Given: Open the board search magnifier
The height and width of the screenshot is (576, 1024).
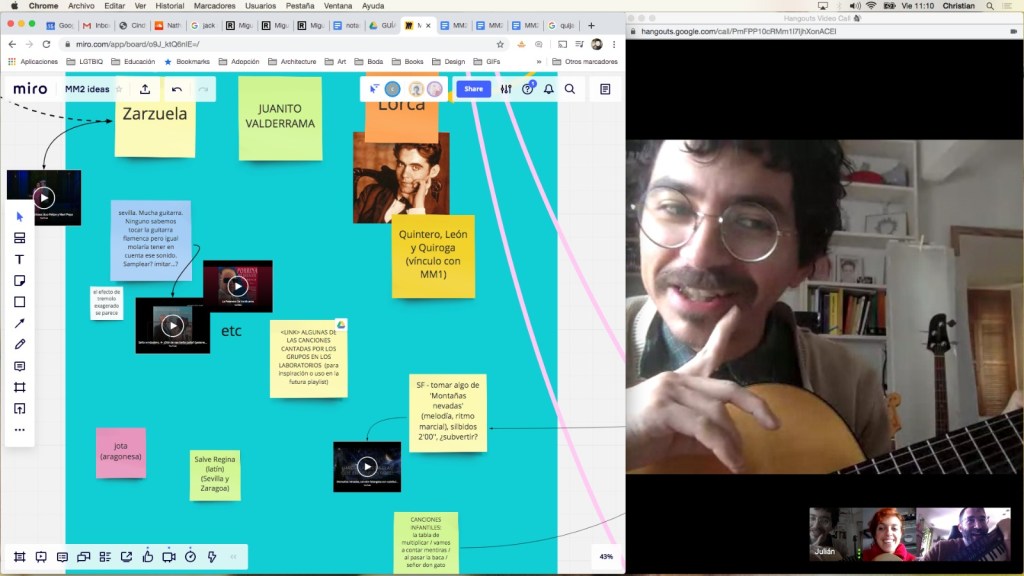Looking at the screenshot, I should (x=570, y=89).
